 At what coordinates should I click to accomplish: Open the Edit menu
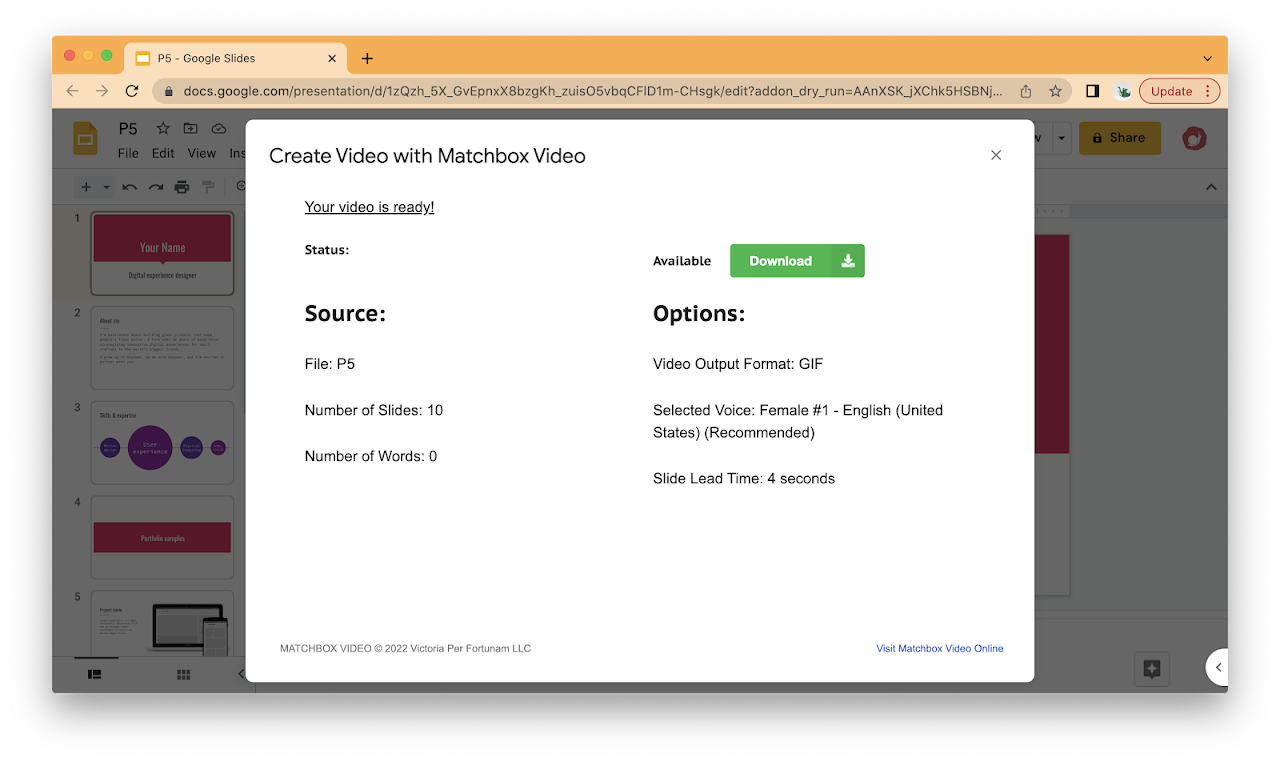pyautogui.click(x=163, y=153)
